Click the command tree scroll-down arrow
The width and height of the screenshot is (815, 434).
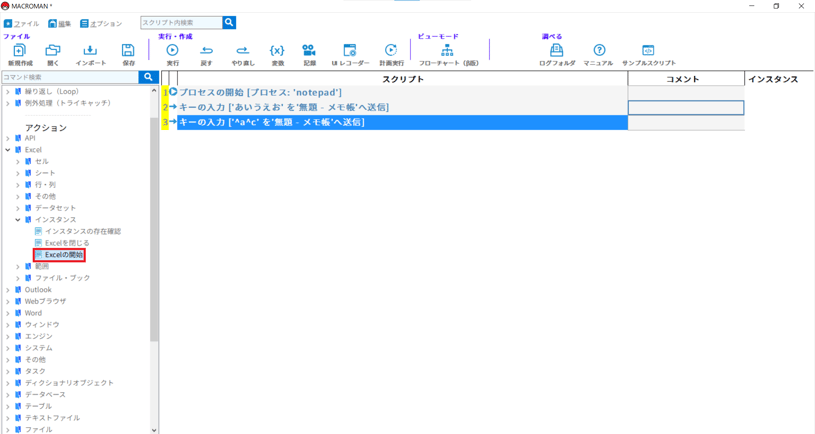pyautogui.click(x=154, y=430)
